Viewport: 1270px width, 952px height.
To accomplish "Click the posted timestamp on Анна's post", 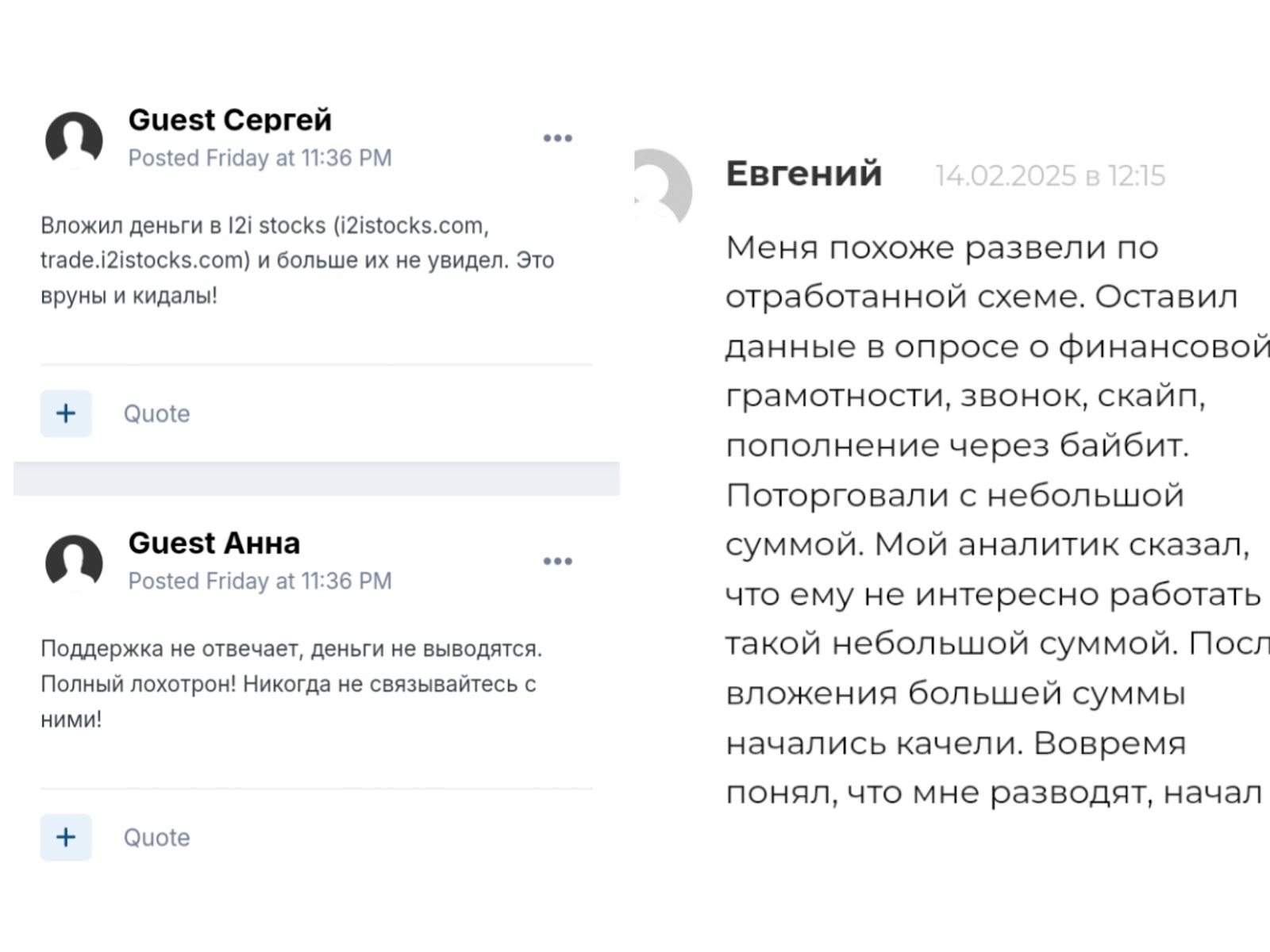I will click(260, 582).
